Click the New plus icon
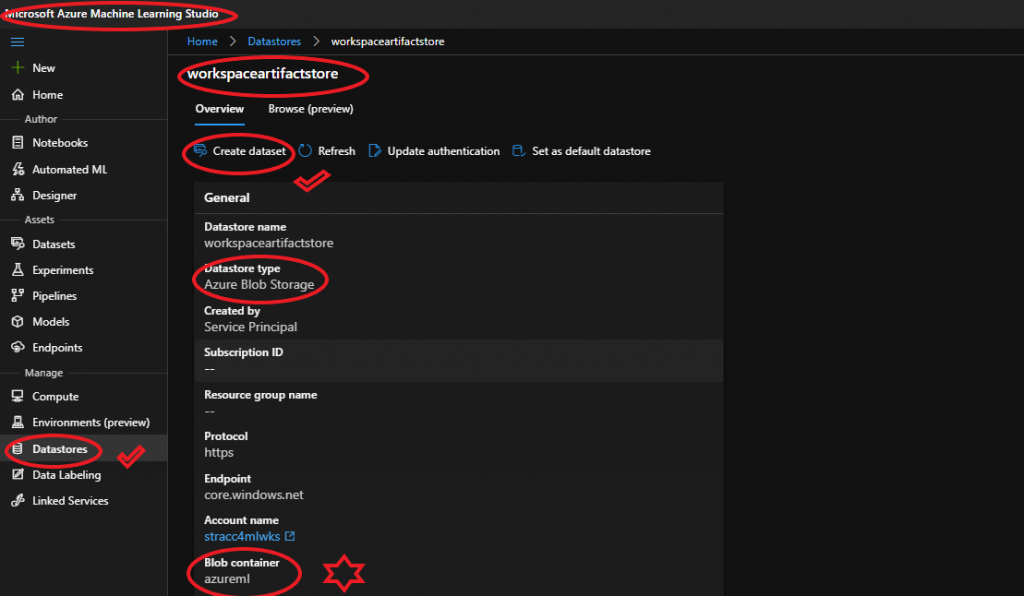The height and width of the screenshot is (596, 1024). point(18,67)
